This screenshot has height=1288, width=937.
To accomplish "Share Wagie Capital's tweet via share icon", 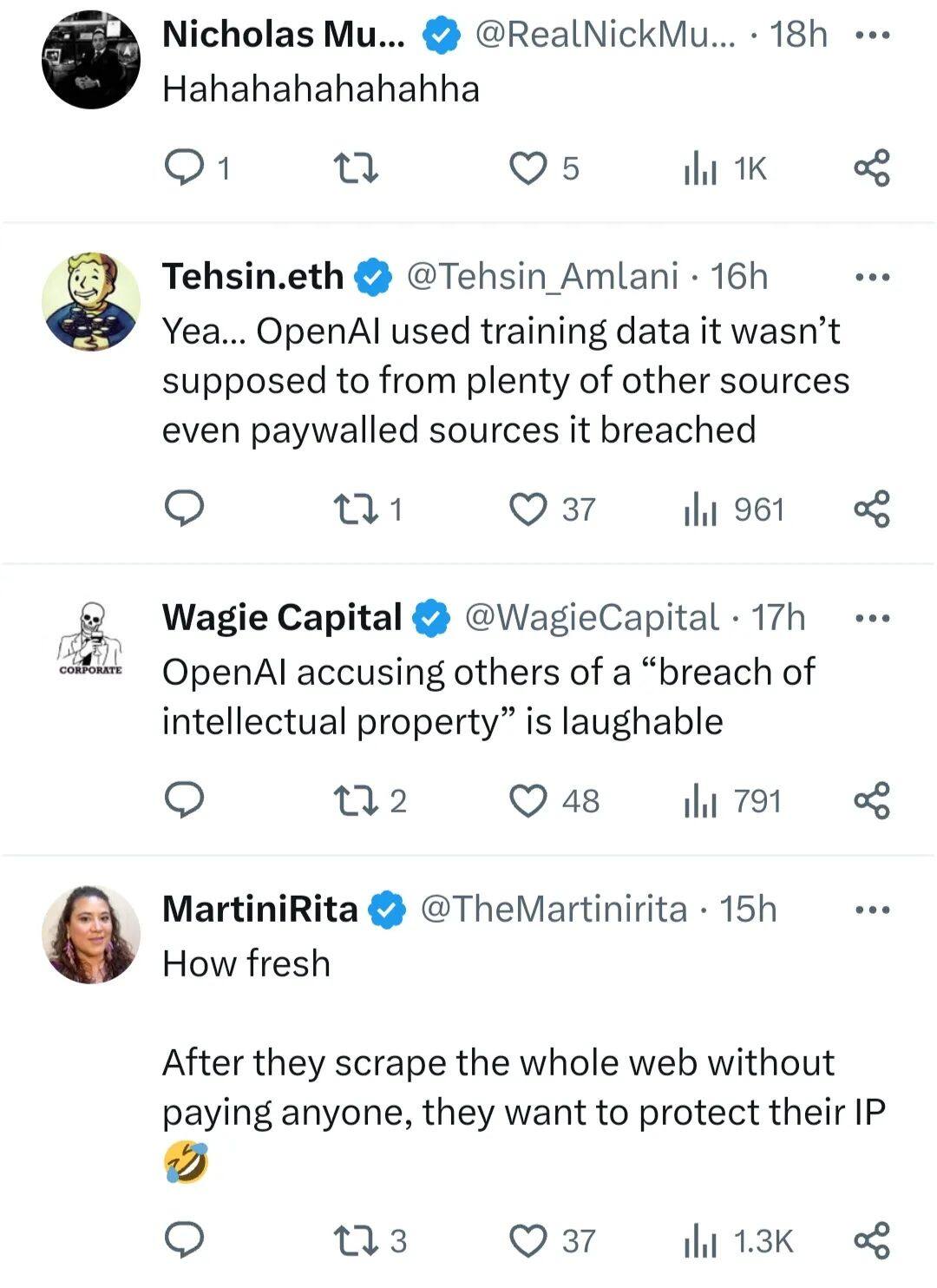I will point(872,801).
